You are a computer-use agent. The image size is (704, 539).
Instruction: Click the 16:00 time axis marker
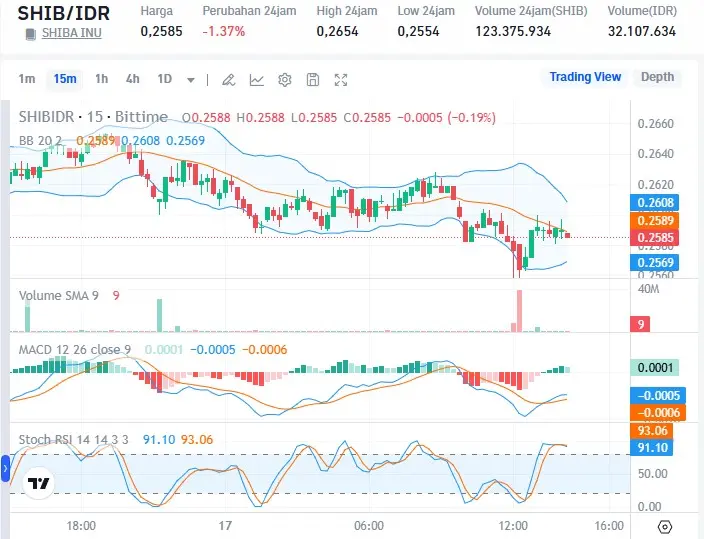coord(609,526)
